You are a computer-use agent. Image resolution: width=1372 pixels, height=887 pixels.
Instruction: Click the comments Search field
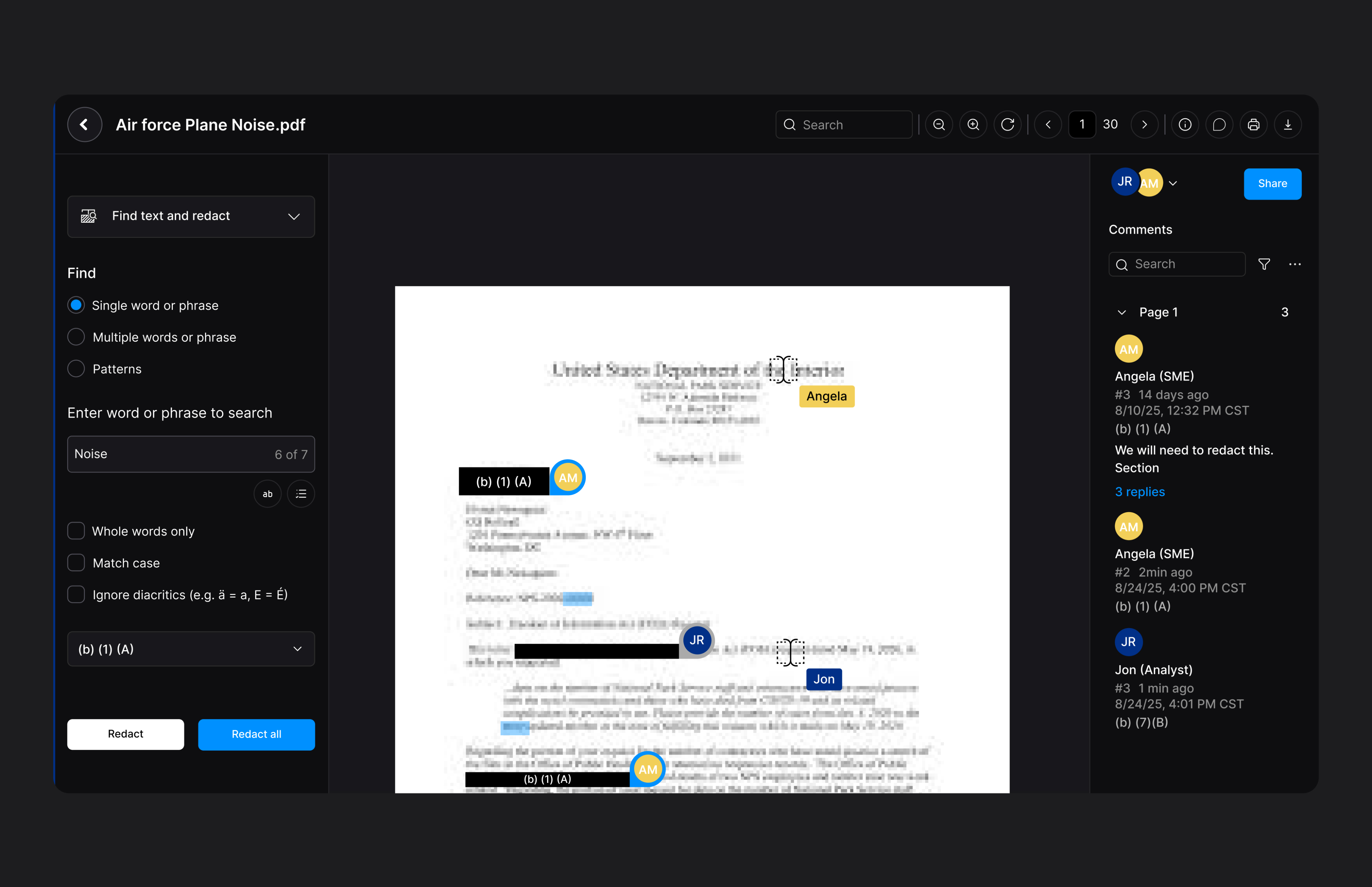point(1177,264)
